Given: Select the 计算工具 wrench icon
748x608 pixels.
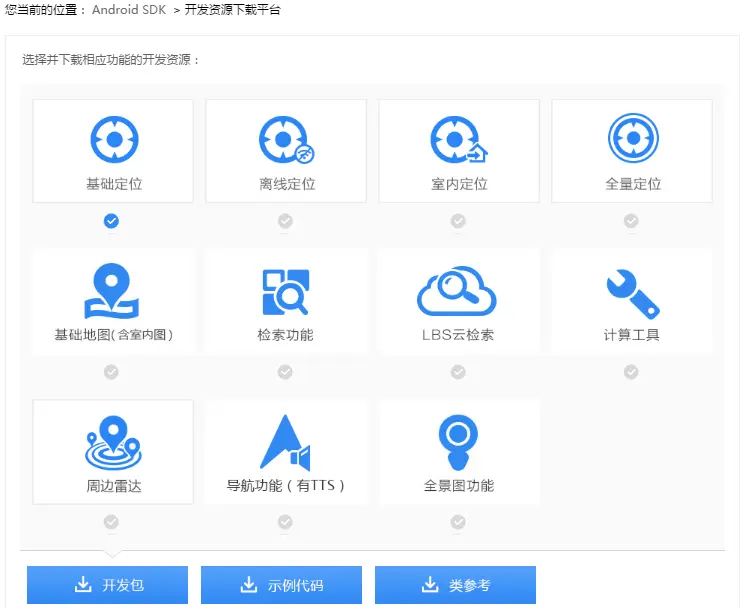Looking at the screenshot, I should tap(633, 294).
